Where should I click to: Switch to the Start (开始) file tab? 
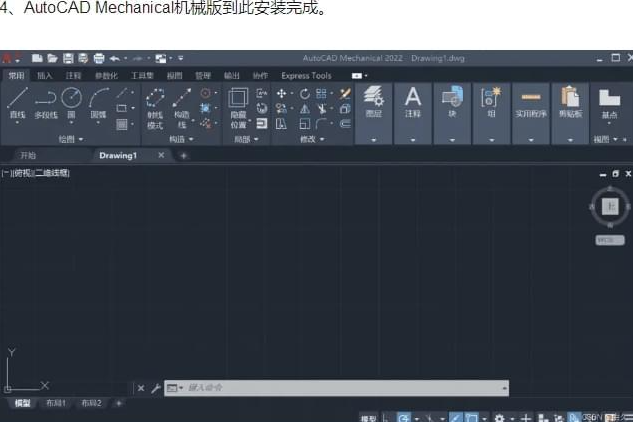(x=28, y=155)
